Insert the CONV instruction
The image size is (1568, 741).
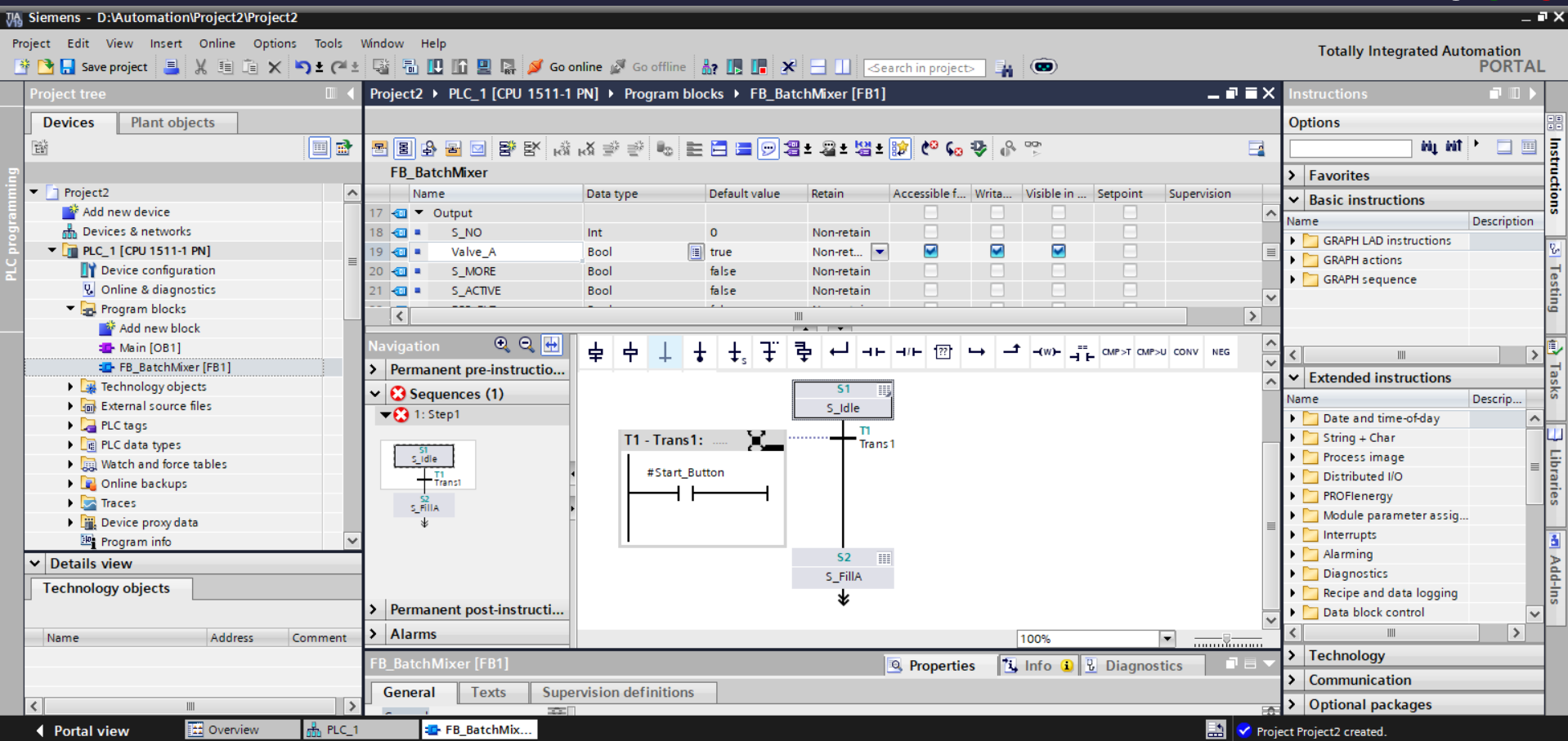1185,352
